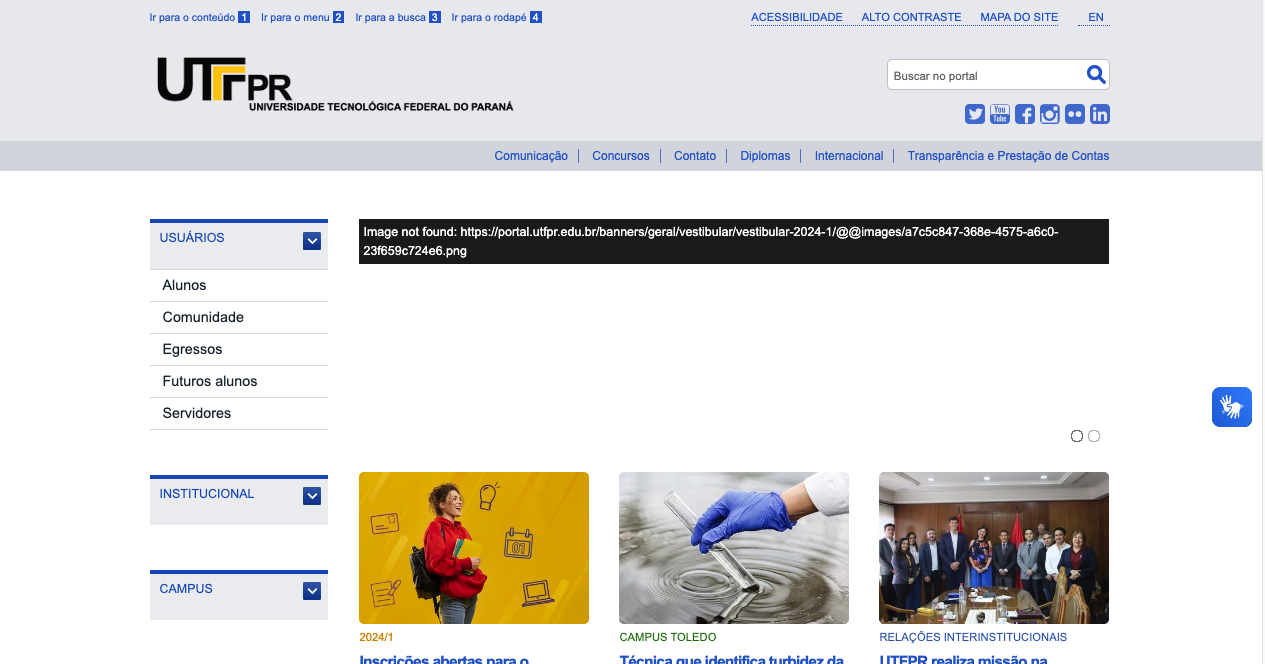Image resolution: width=1265 pixels, height=664 pixels.
Task: Click the UTFPR logo
Action: click(x=335, y=84)
